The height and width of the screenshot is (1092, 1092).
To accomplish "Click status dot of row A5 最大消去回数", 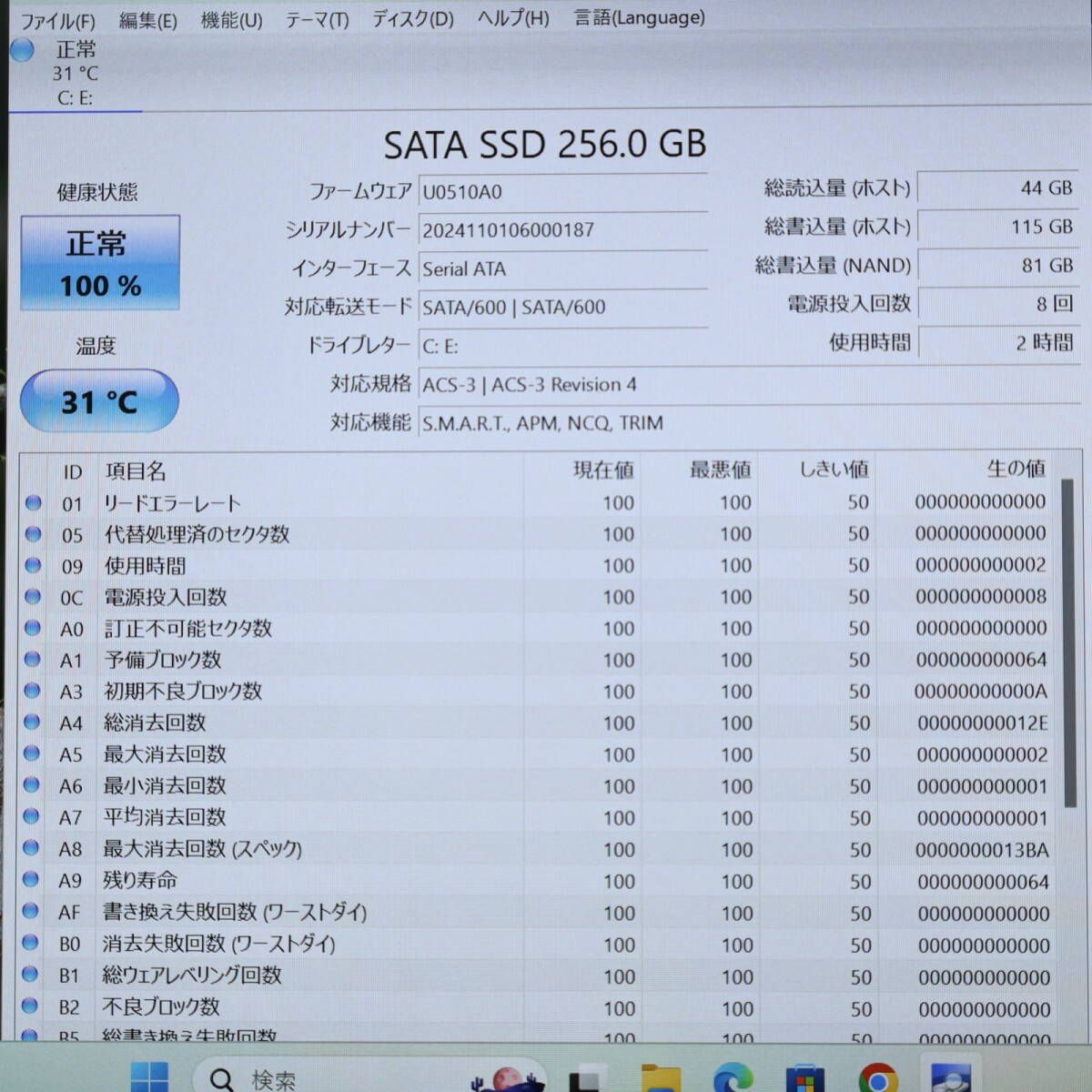I will point(32,753).
